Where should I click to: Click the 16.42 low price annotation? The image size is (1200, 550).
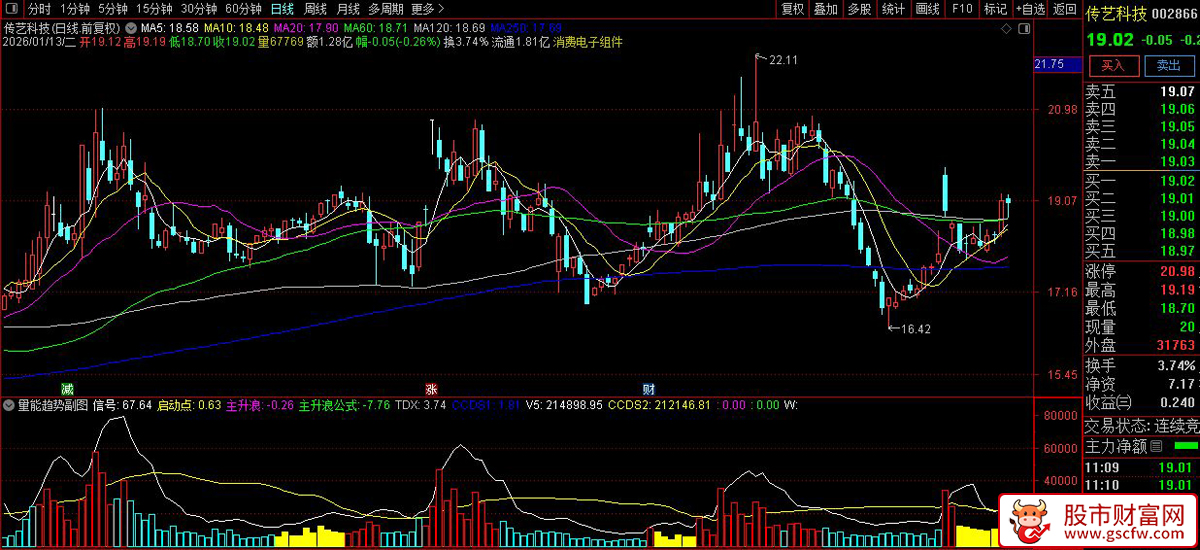click(x=916, y=328)
